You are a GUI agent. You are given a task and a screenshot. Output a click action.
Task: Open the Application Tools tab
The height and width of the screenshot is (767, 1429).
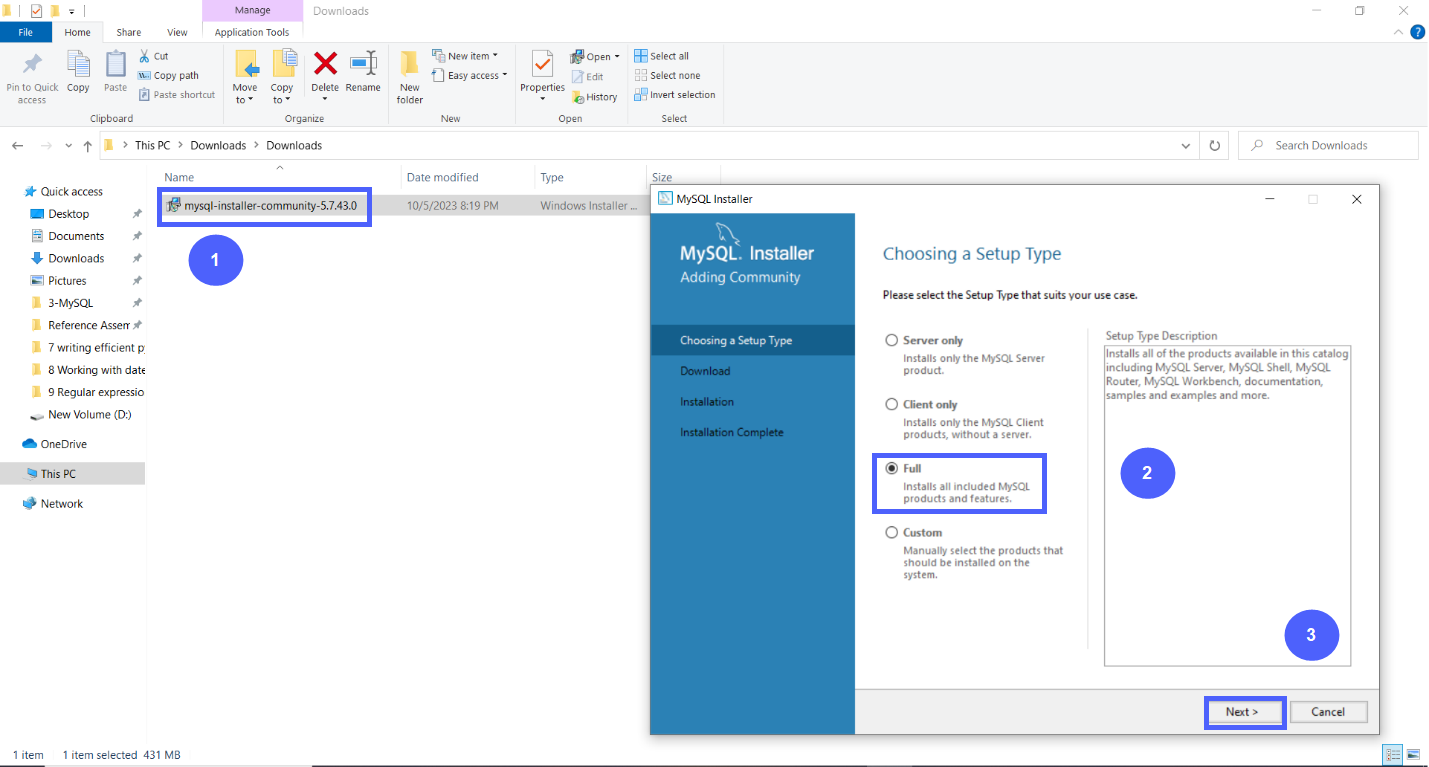(x=252, y=32)
